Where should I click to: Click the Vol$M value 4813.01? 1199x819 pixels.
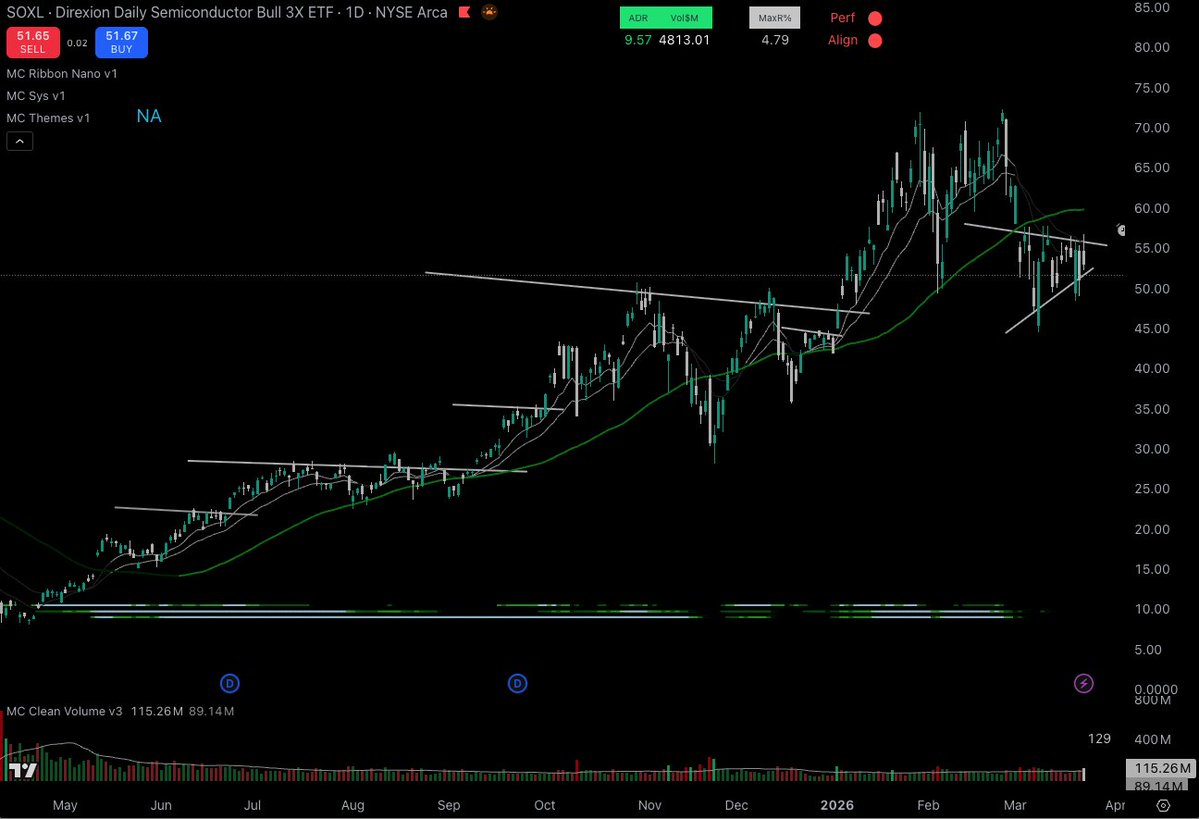[x=684, y=40]
